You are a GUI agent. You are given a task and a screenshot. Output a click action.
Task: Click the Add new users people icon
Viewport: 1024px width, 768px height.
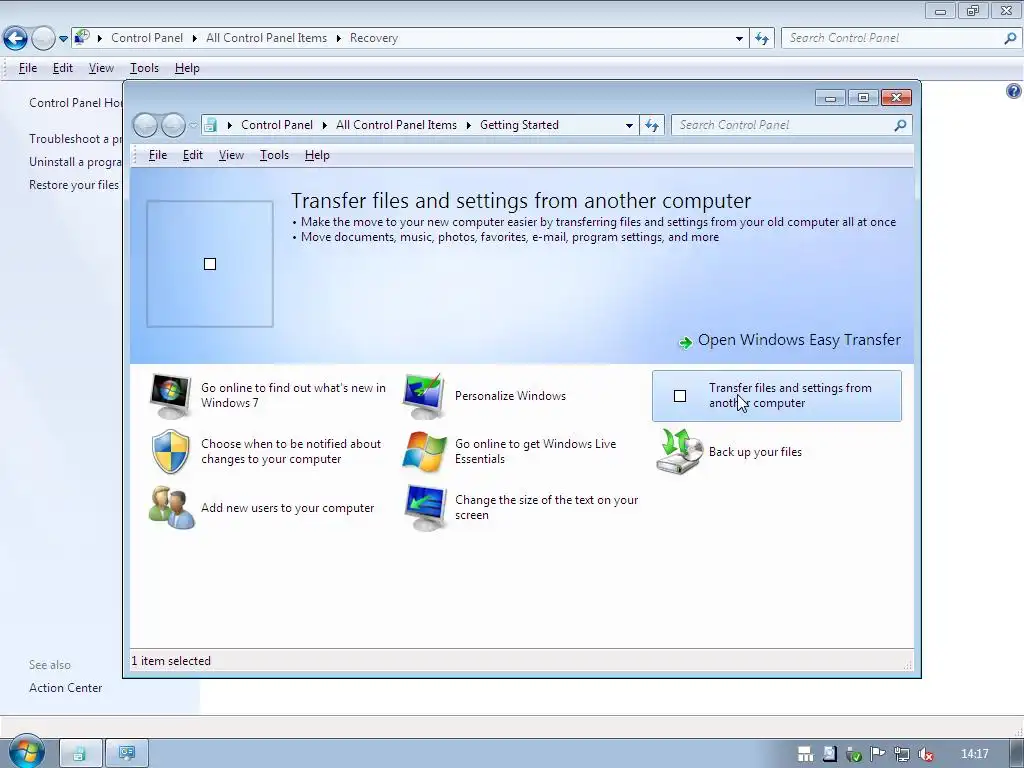171,507
